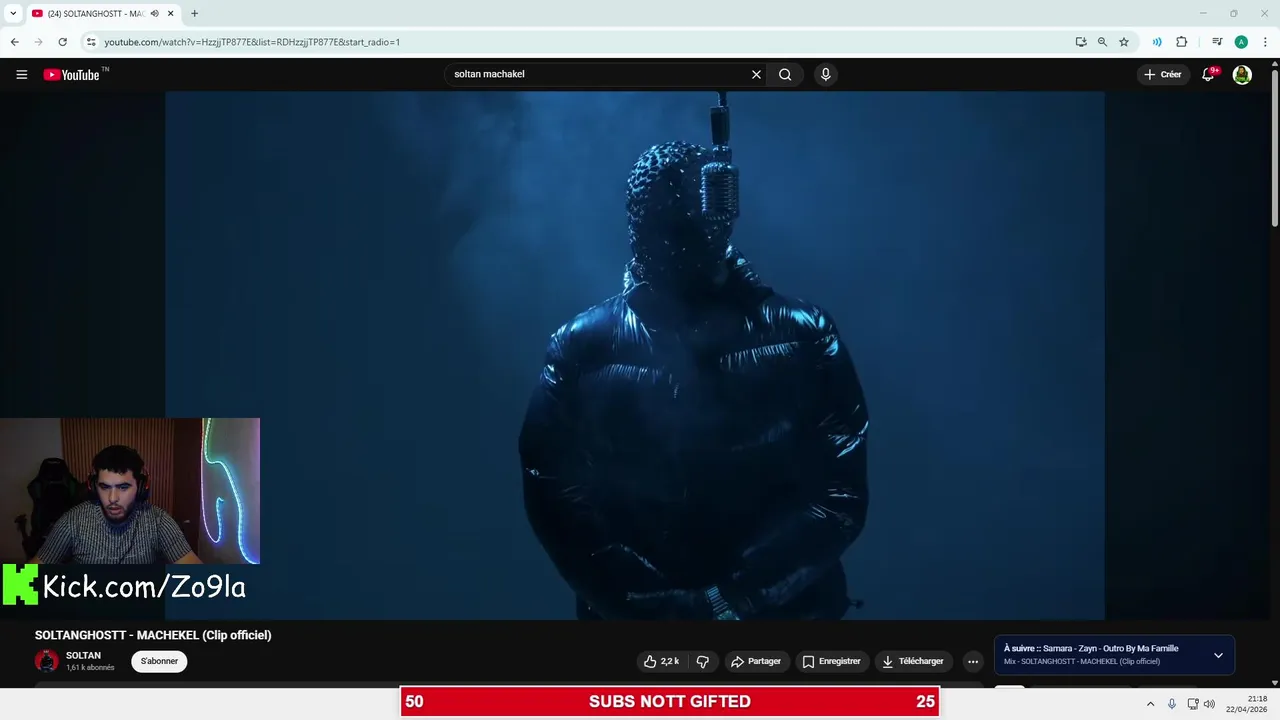Click the Créer button

click(1163, 74)
